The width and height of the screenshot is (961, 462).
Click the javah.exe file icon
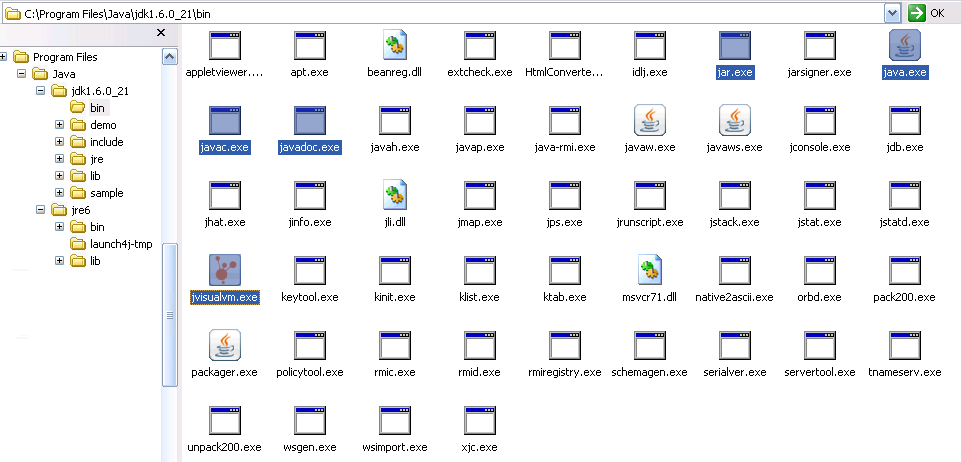tap(395, 121)
